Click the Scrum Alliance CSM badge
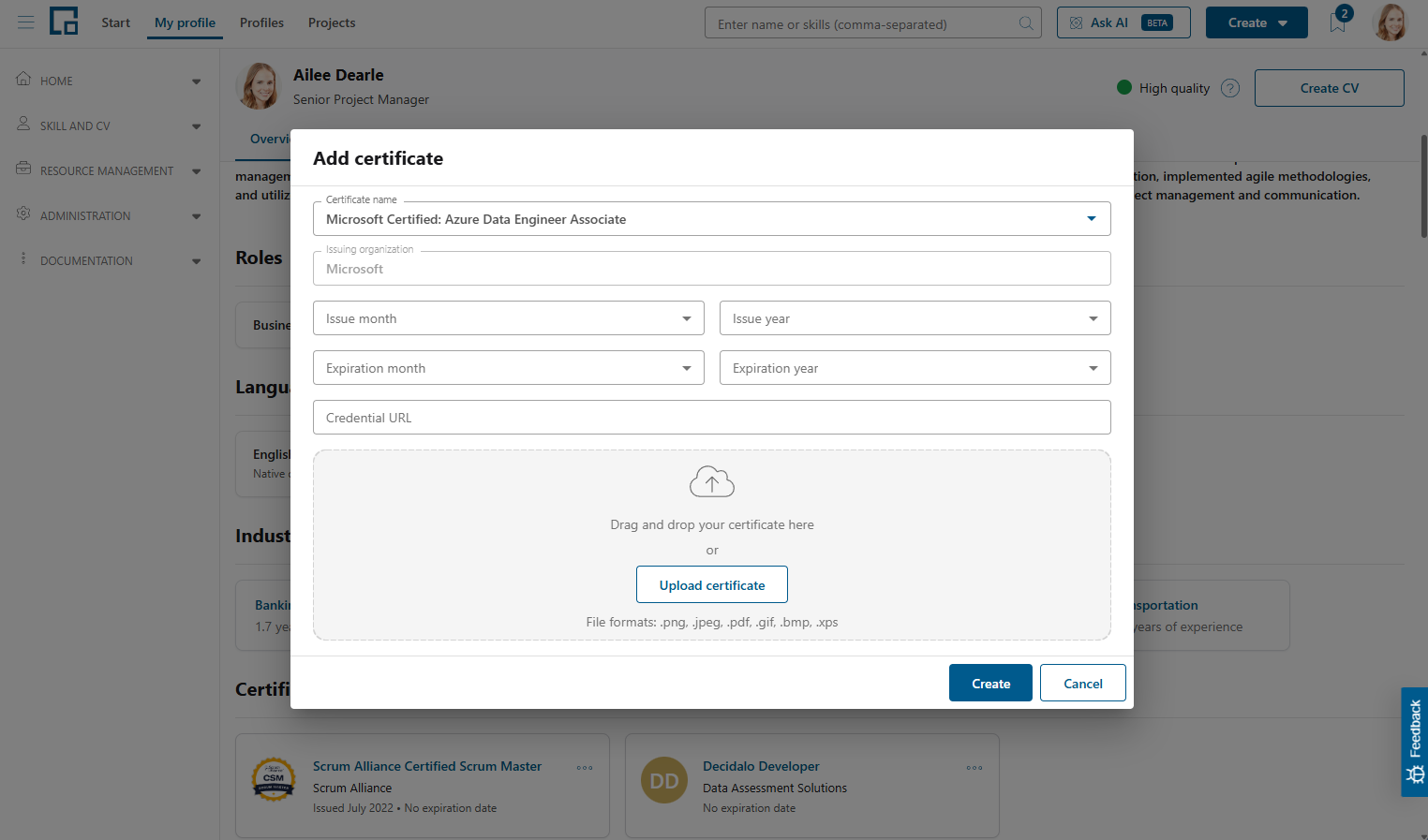This screenshot has width=1428, height=840. 274,779
